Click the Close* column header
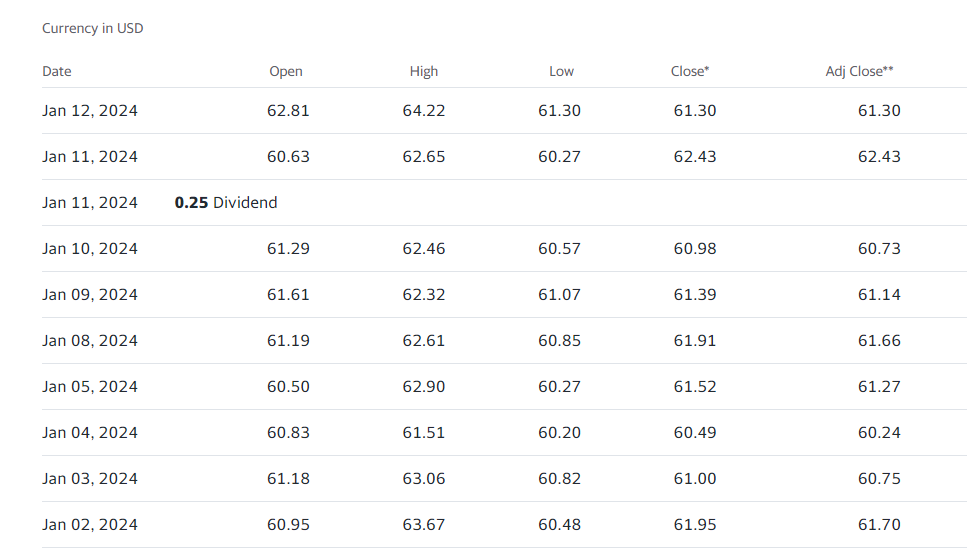The height and width of the screenshot is (550, 967). tap(690, 71)
